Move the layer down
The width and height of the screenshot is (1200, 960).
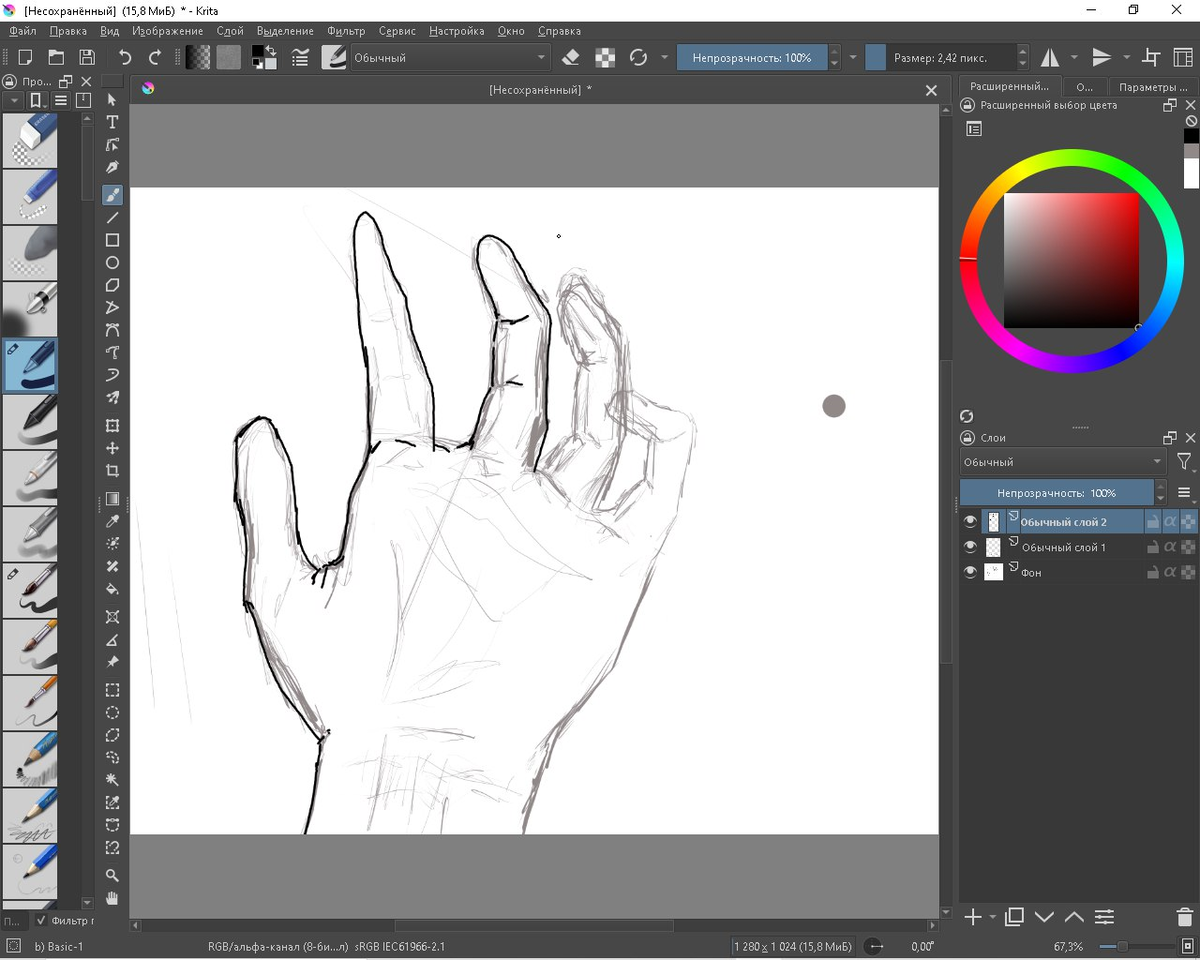coord(1045,917)
